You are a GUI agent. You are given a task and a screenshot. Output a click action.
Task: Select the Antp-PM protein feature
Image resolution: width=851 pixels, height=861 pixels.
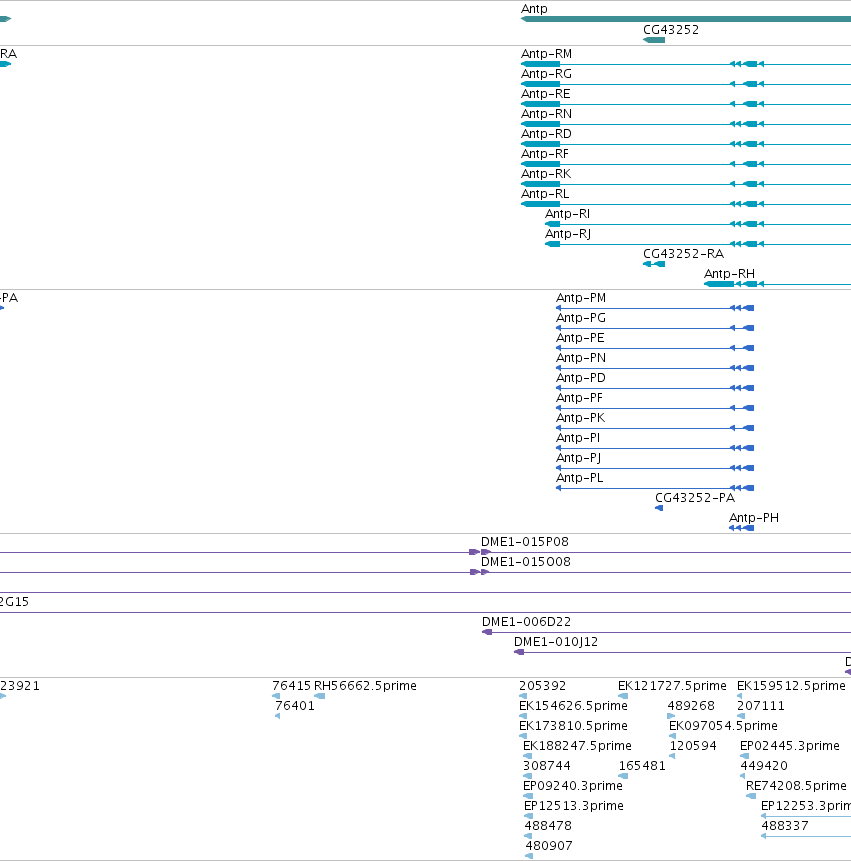tap(581, 298)
